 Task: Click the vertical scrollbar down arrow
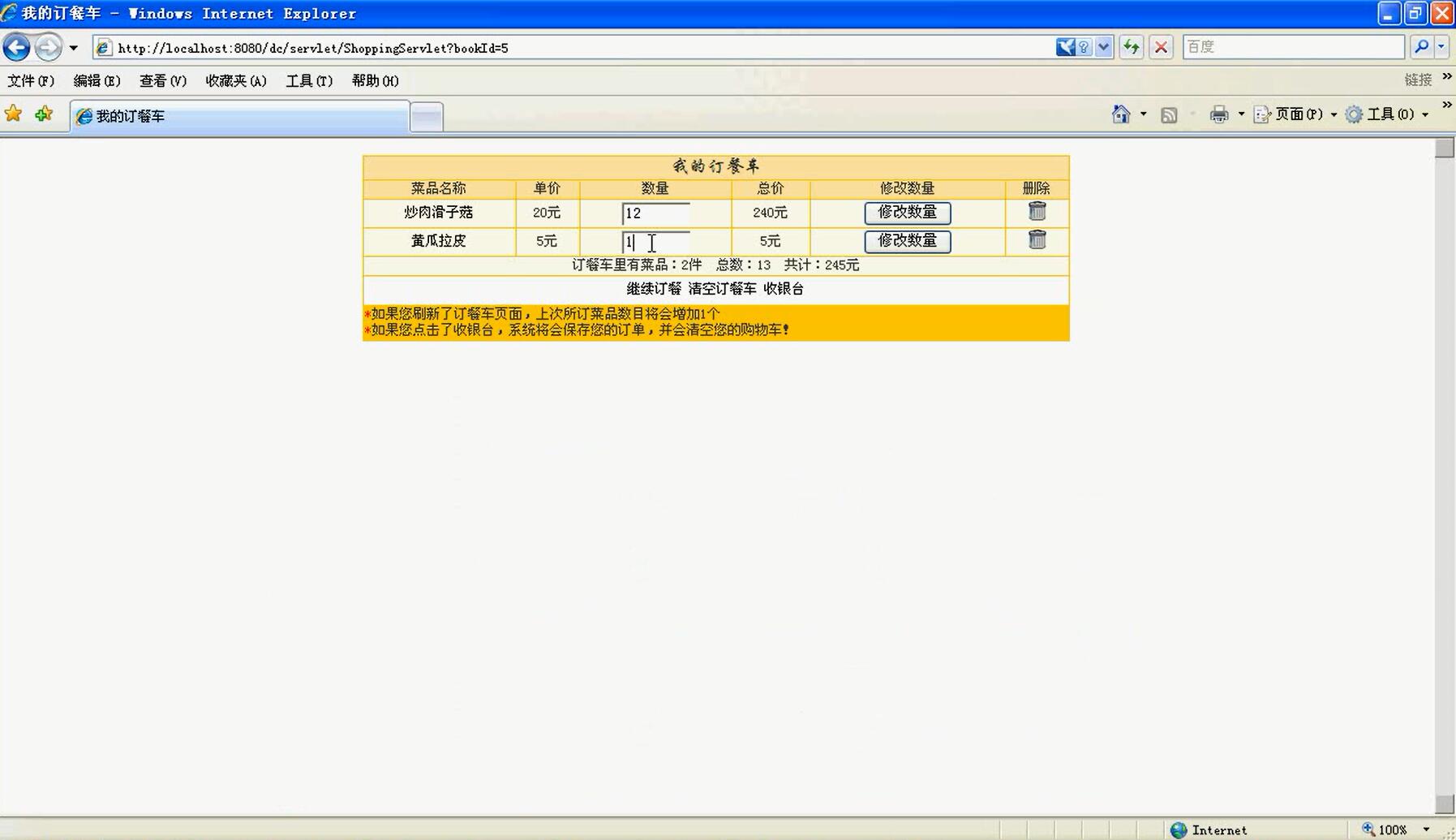coord(1445,803)
